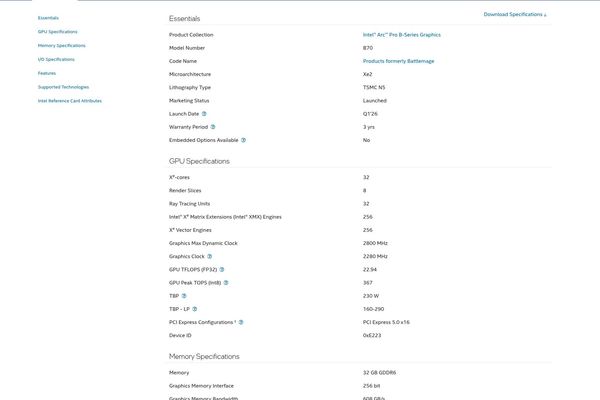Open the Warranty Period info icon
Image resolution: width=600 pixels, height=400 pixels.
point(213,127)
